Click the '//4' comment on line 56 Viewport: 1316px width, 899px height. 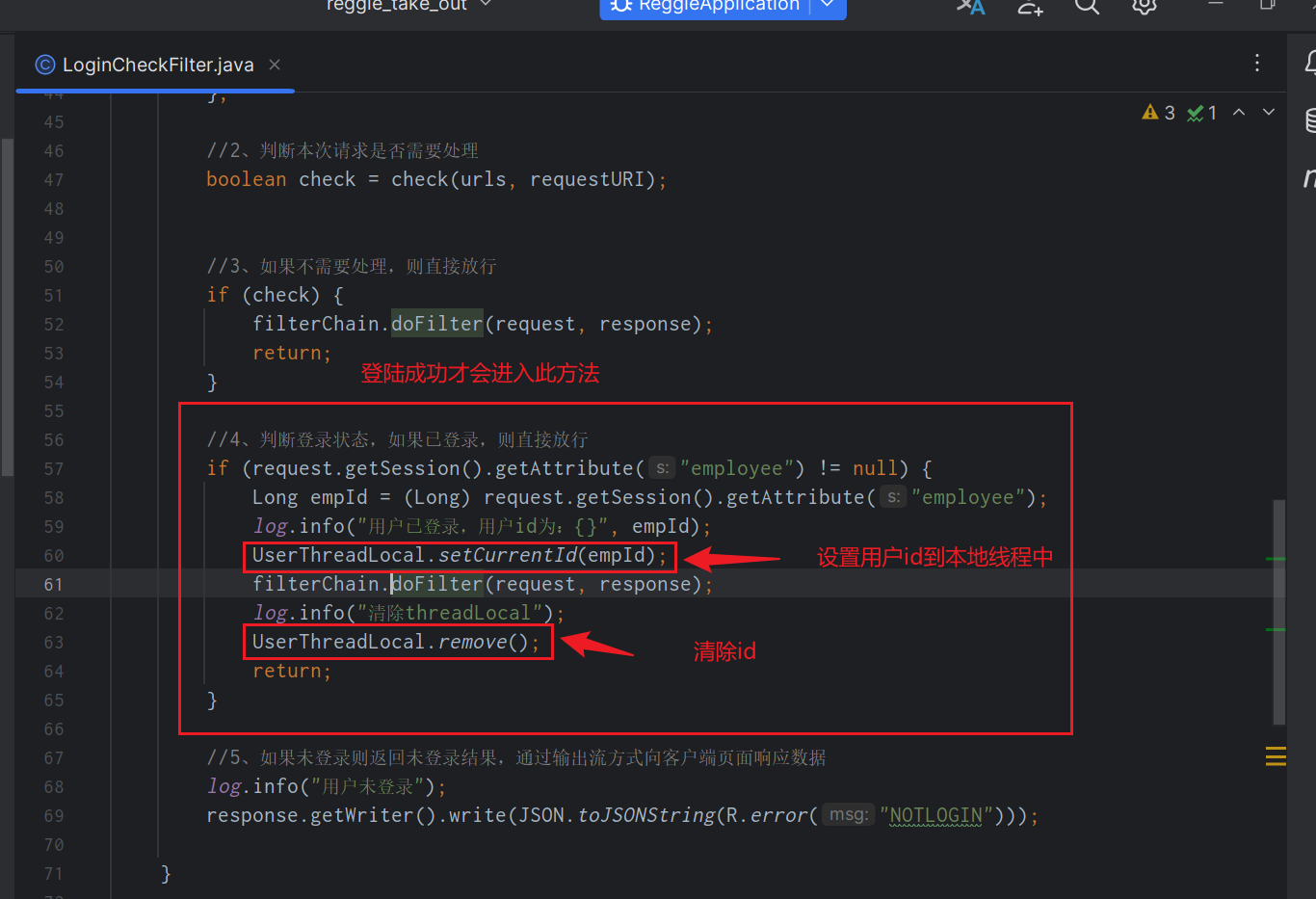coord(397,439)
